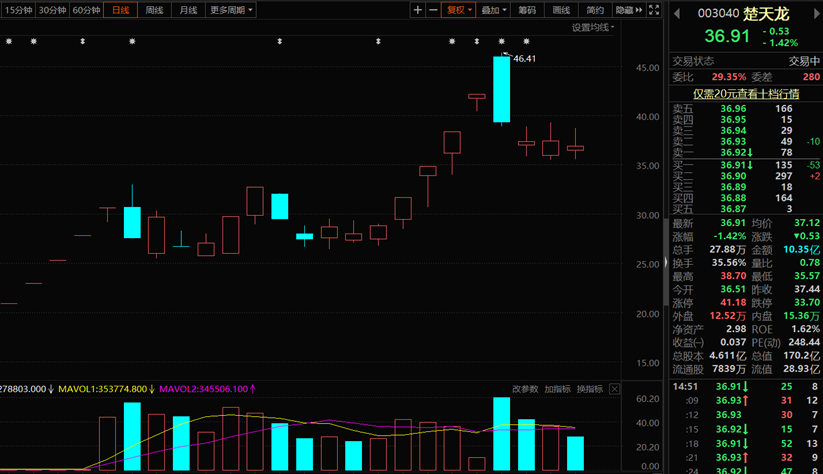Viewport: 823px width, 474px height.
Task: Click the 换手 35.56% value
Action: click(x=729, y=263)
